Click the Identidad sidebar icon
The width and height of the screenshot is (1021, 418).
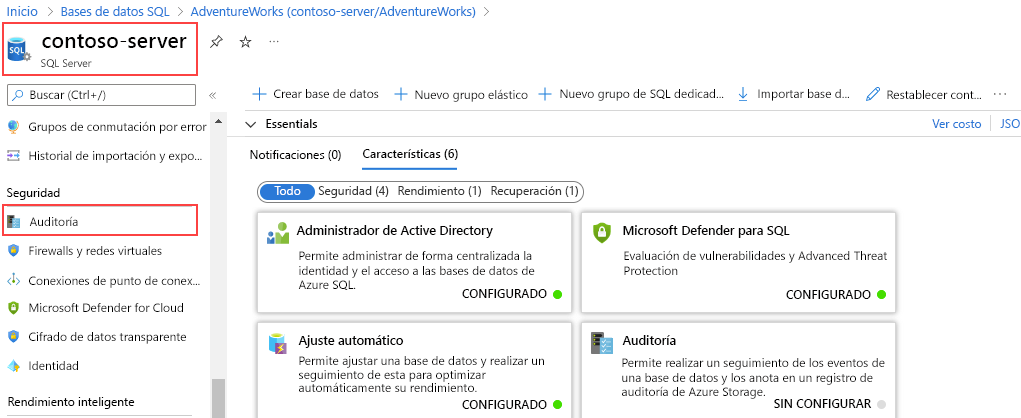(x=14, y=366)
